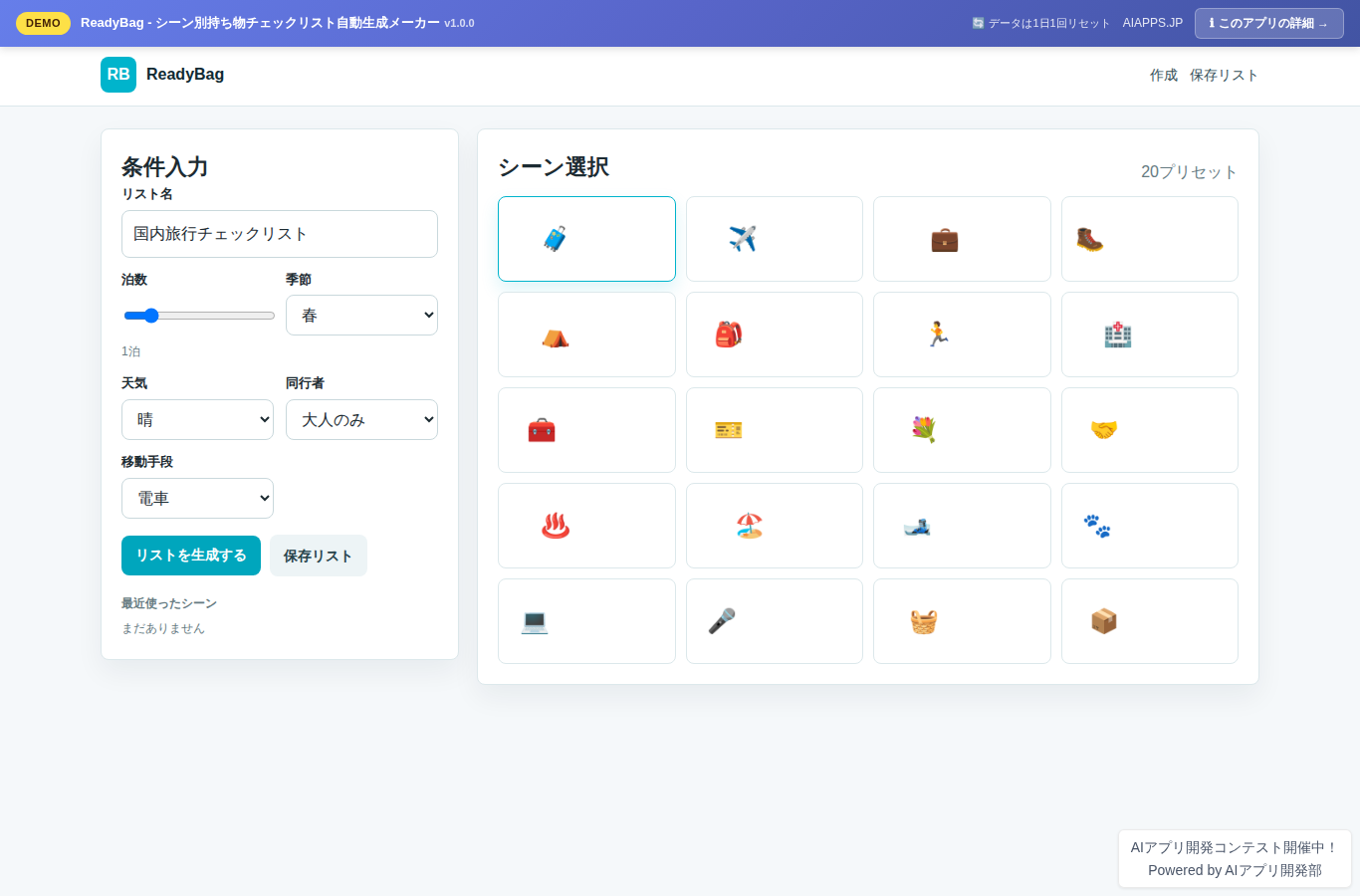Select the airplane scene card
This screenshot has width=1360, height=896.
point(775,239)
